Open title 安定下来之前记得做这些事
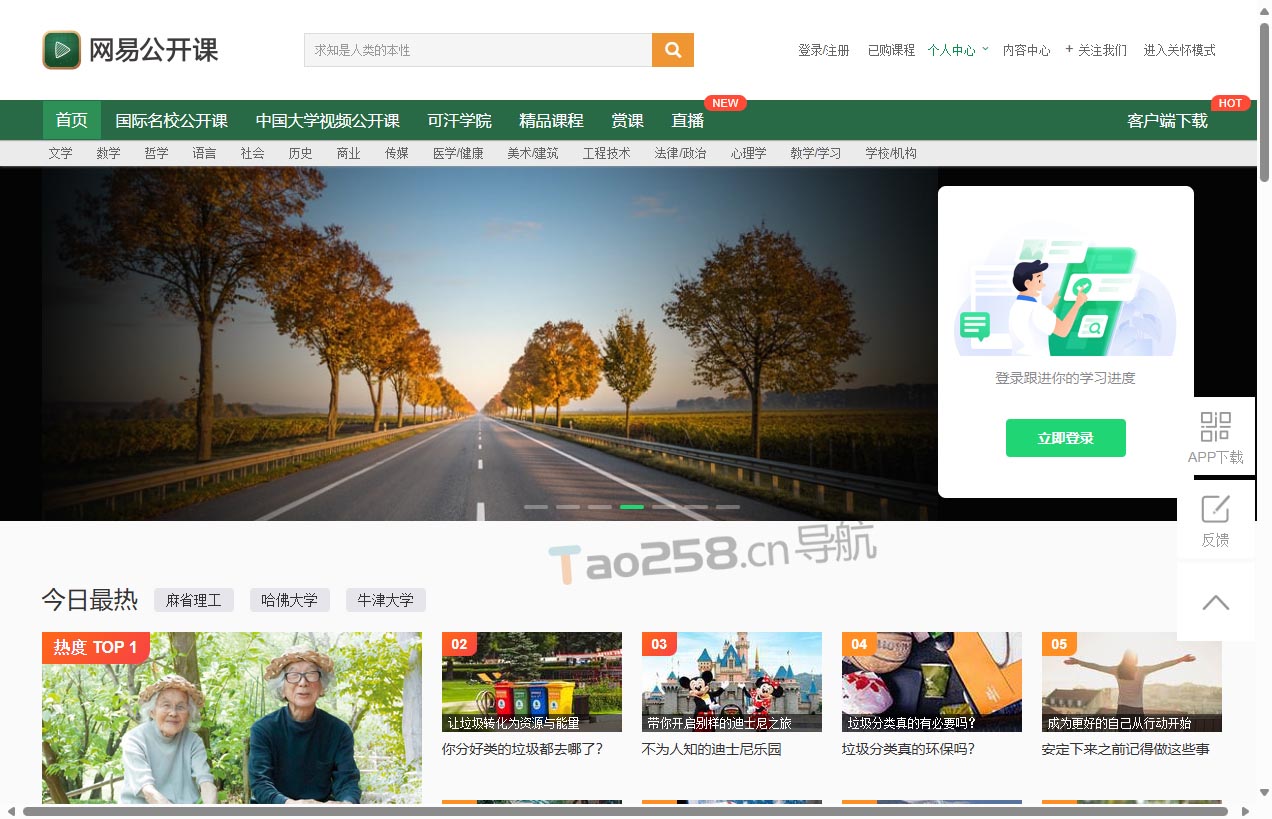 pos(1126,749)
